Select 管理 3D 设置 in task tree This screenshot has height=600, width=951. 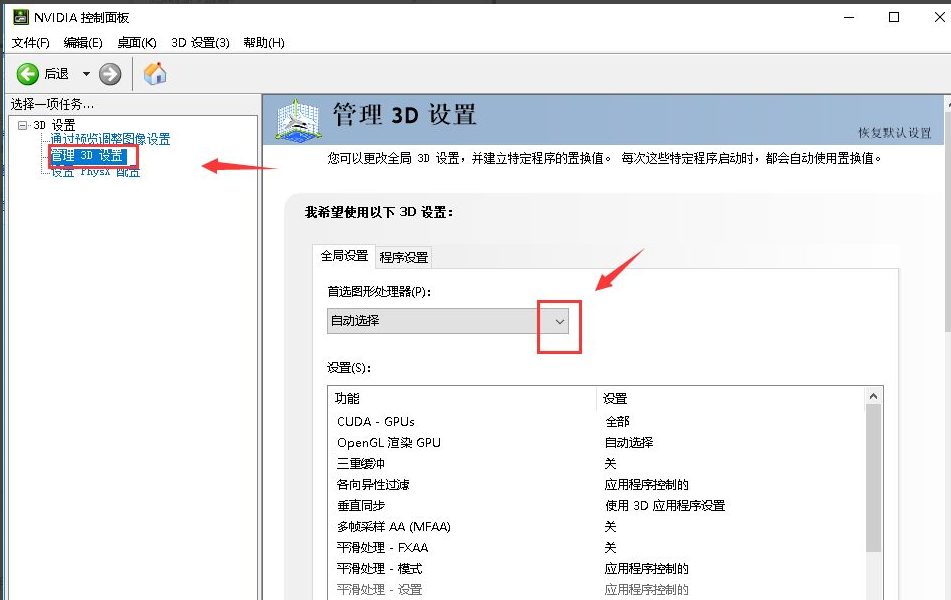click(88, 156)
